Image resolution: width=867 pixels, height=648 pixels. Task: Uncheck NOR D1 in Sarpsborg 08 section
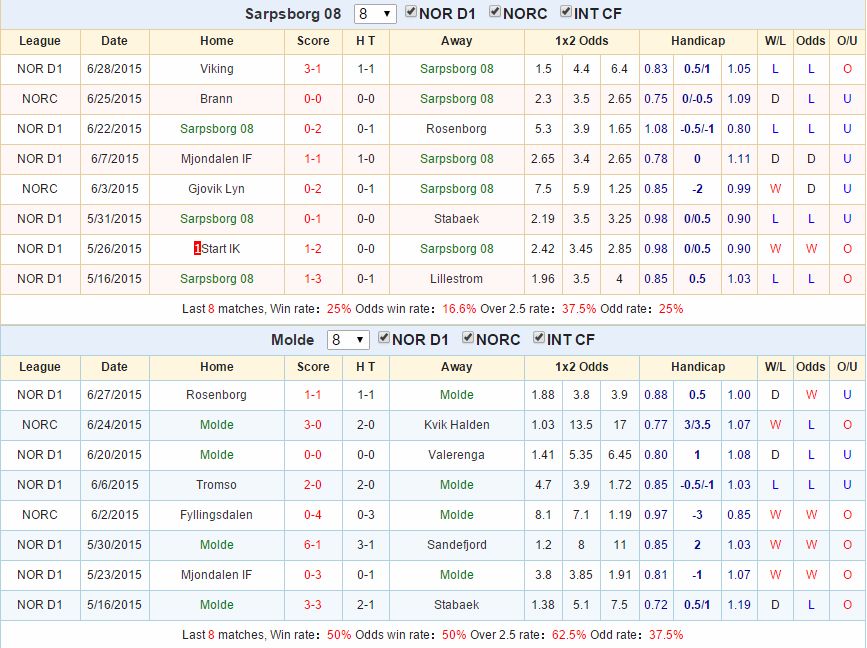pos(411,12)
